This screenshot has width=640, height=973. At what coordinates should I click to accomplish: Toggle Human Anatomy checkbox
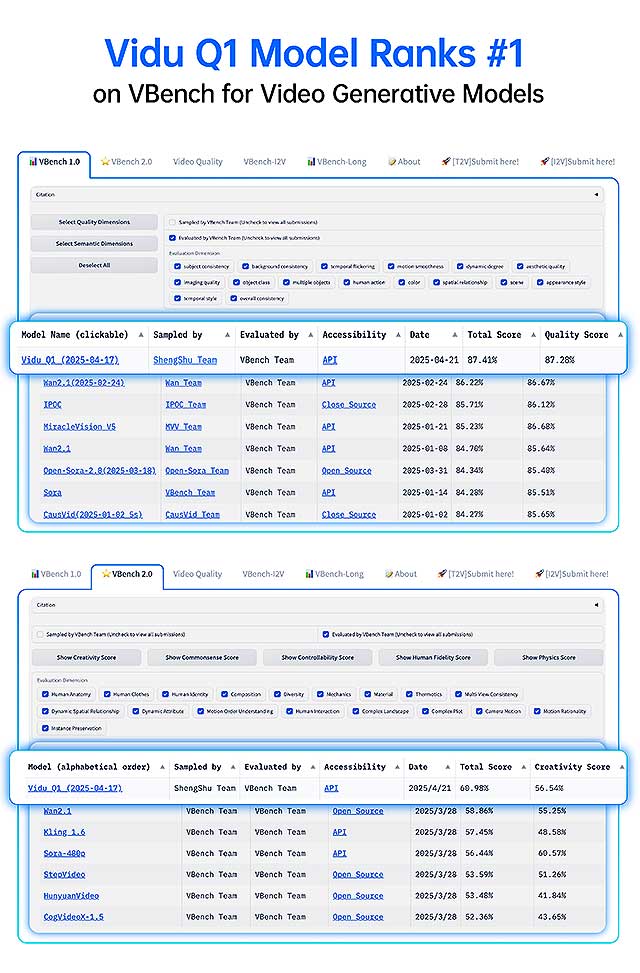tap(45, 694)
